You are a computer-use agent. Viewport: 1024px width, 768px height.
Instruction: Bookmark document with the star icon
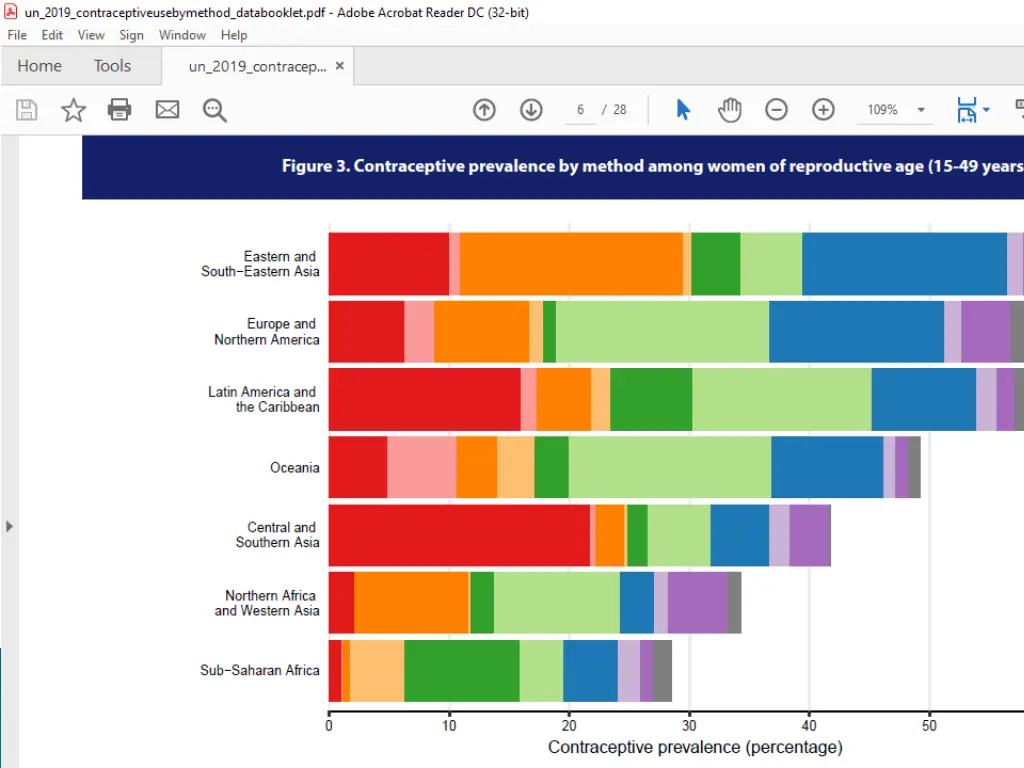(73, 110)
